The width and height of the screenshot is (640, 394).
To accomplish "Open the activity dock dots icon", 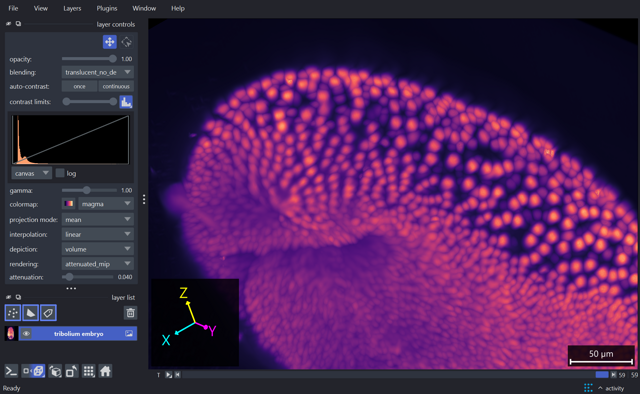I will pos(588,388).
